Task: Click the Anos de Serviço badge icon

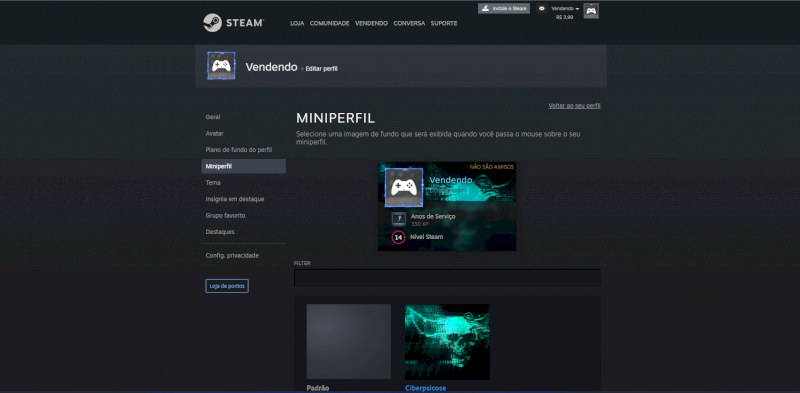Action: (x=398, y=219)
